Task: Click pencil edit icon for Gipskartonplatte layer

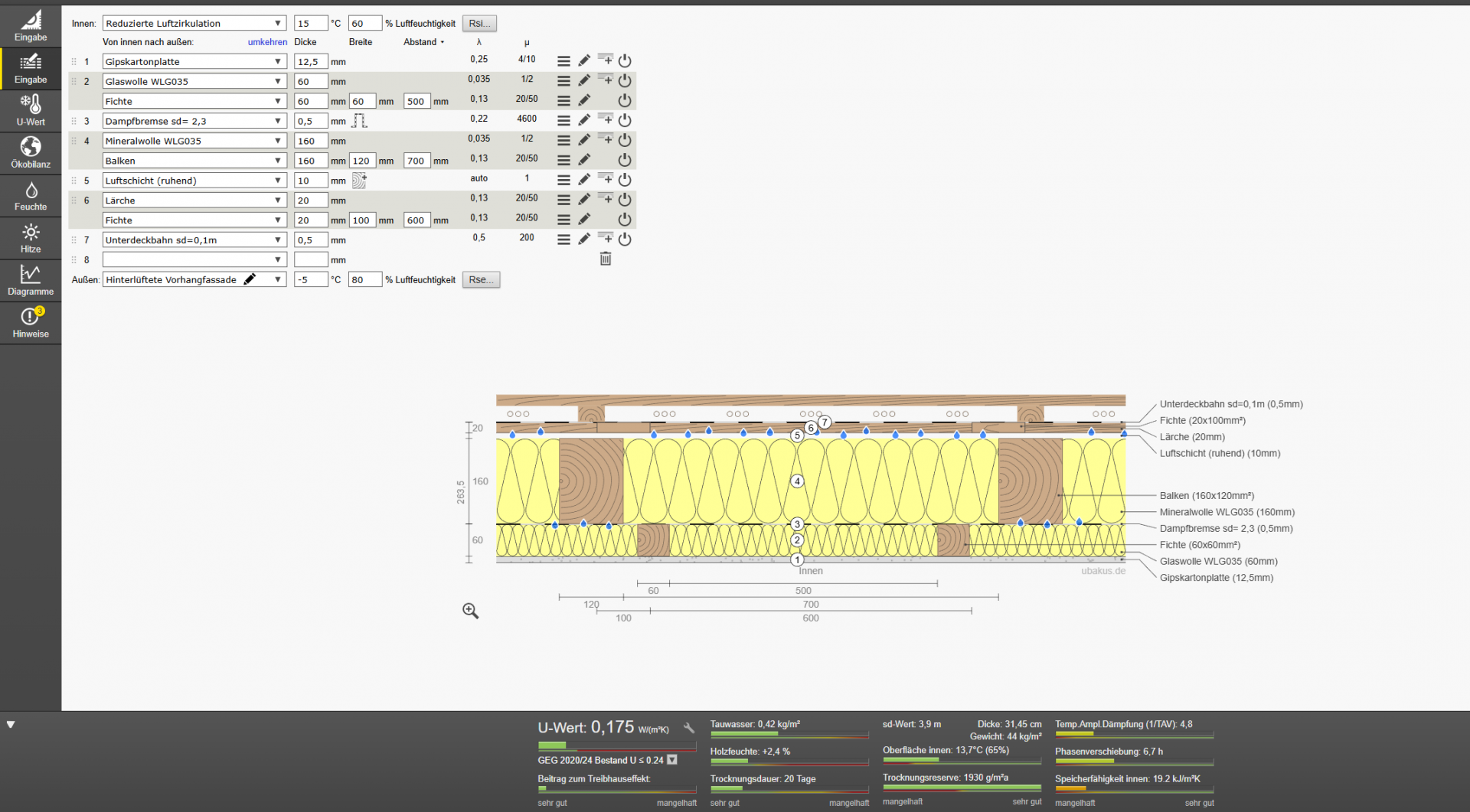Action: [584, 61]
